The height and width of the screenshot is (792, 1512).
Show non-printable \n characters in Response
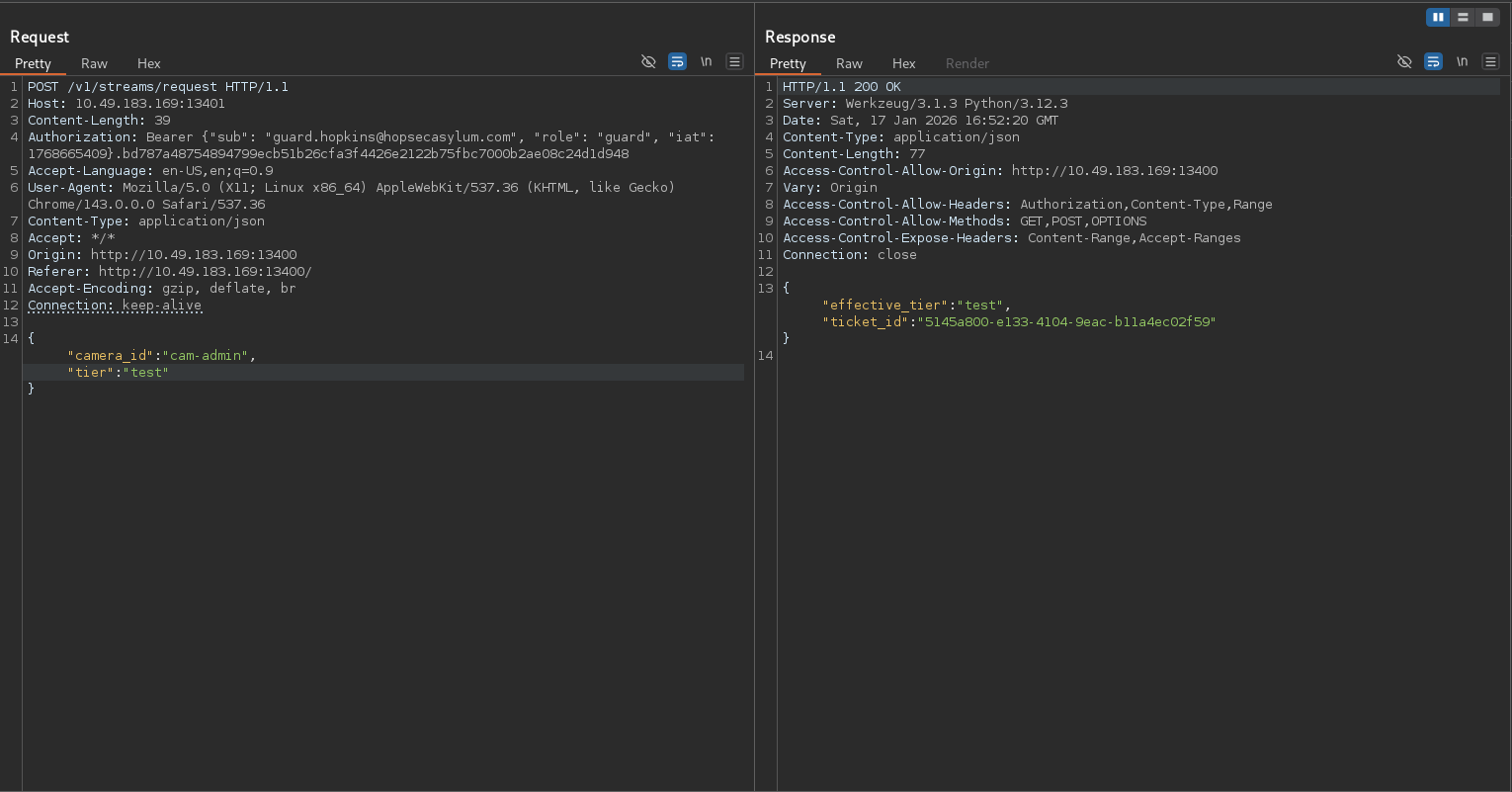point(1462,61)
